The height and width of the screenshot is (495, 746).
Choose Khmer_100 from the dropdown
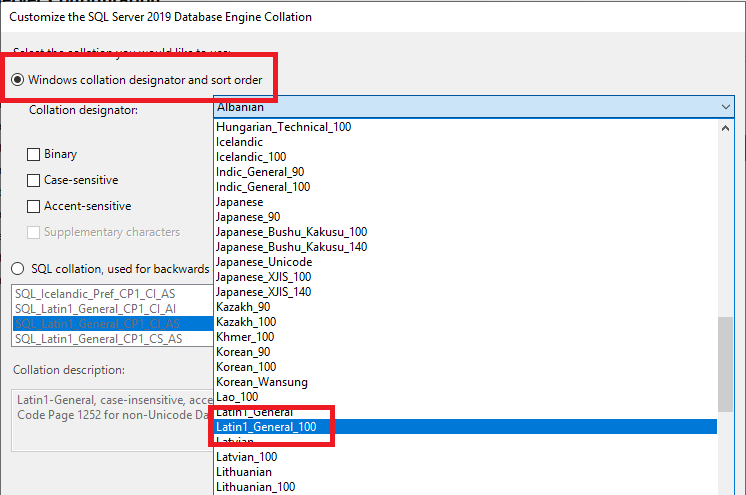click(x=245, y=337)
